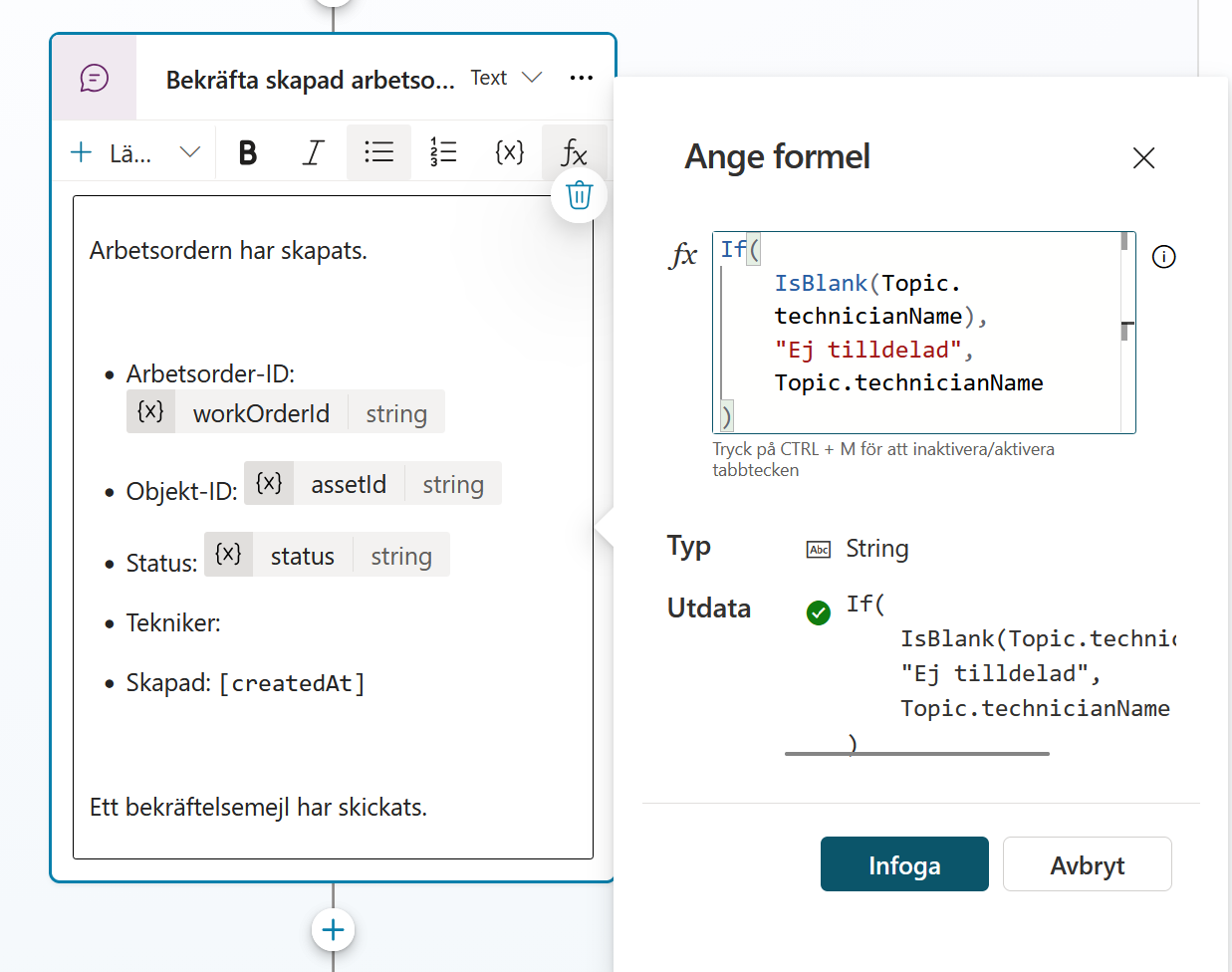Click the 'Status:' label in message
This screenshot has height=972, width=1232.
point(161,564)
